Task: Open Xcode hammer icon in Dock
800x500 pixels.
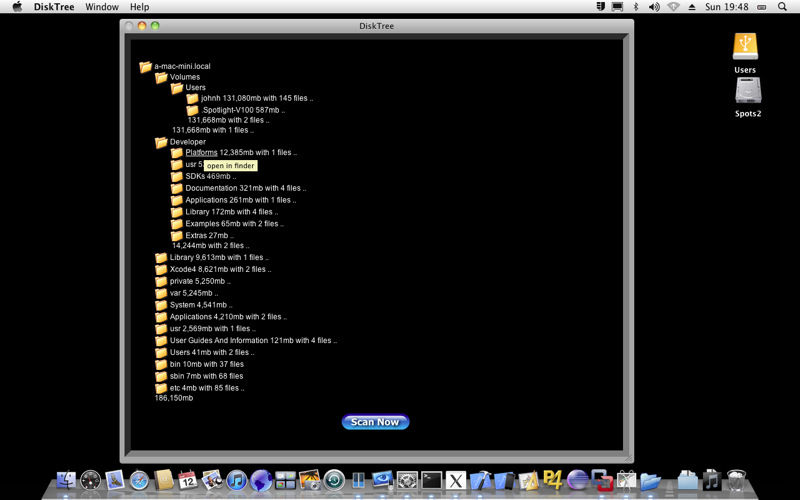Action: pos(480,480)
